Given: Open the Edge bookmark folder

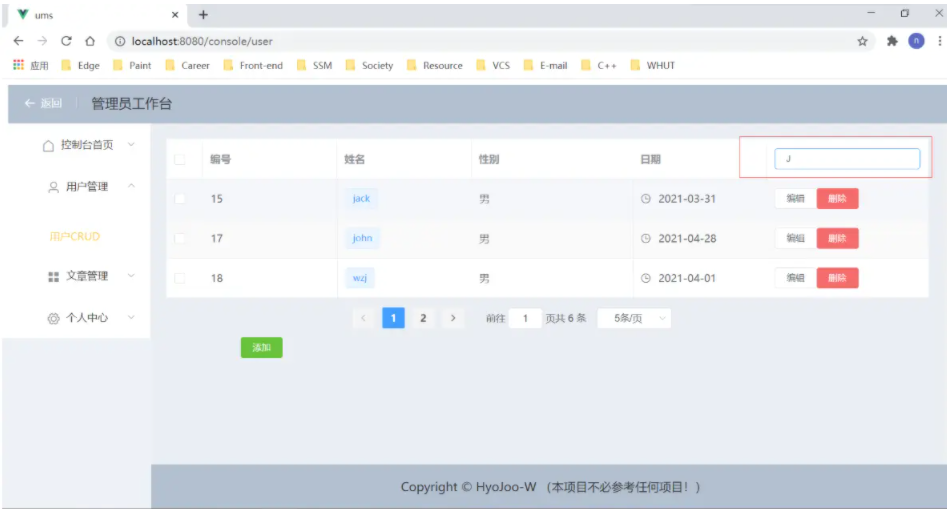Looking at the screenshot, I should 80,65.
